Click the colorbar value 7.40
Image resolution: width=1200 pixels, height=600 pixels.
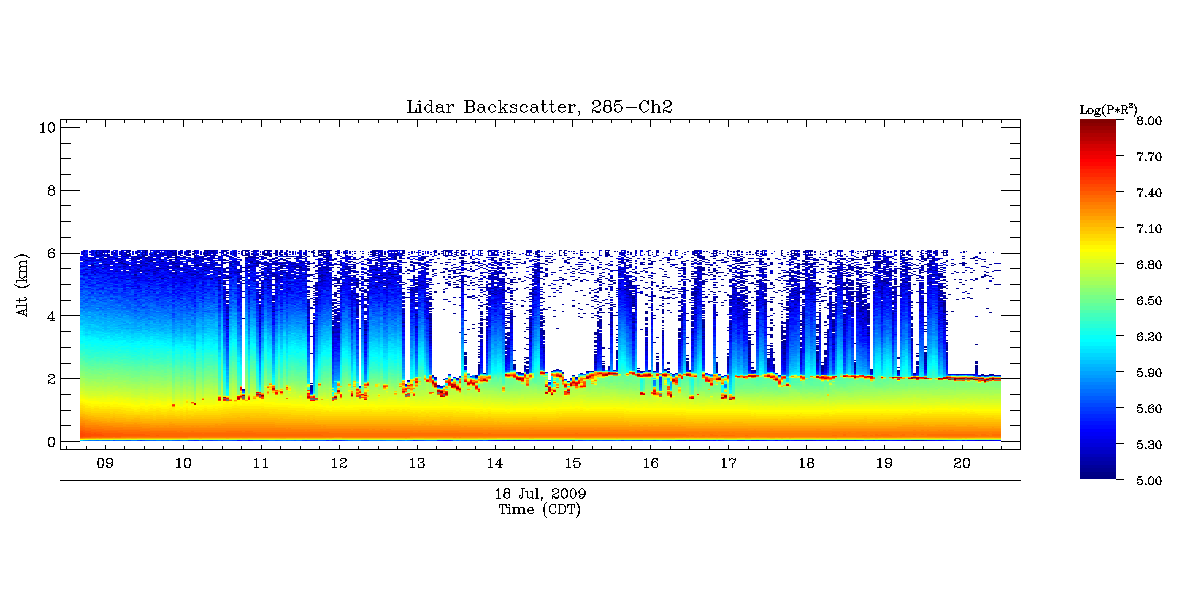pos(1148,193)
